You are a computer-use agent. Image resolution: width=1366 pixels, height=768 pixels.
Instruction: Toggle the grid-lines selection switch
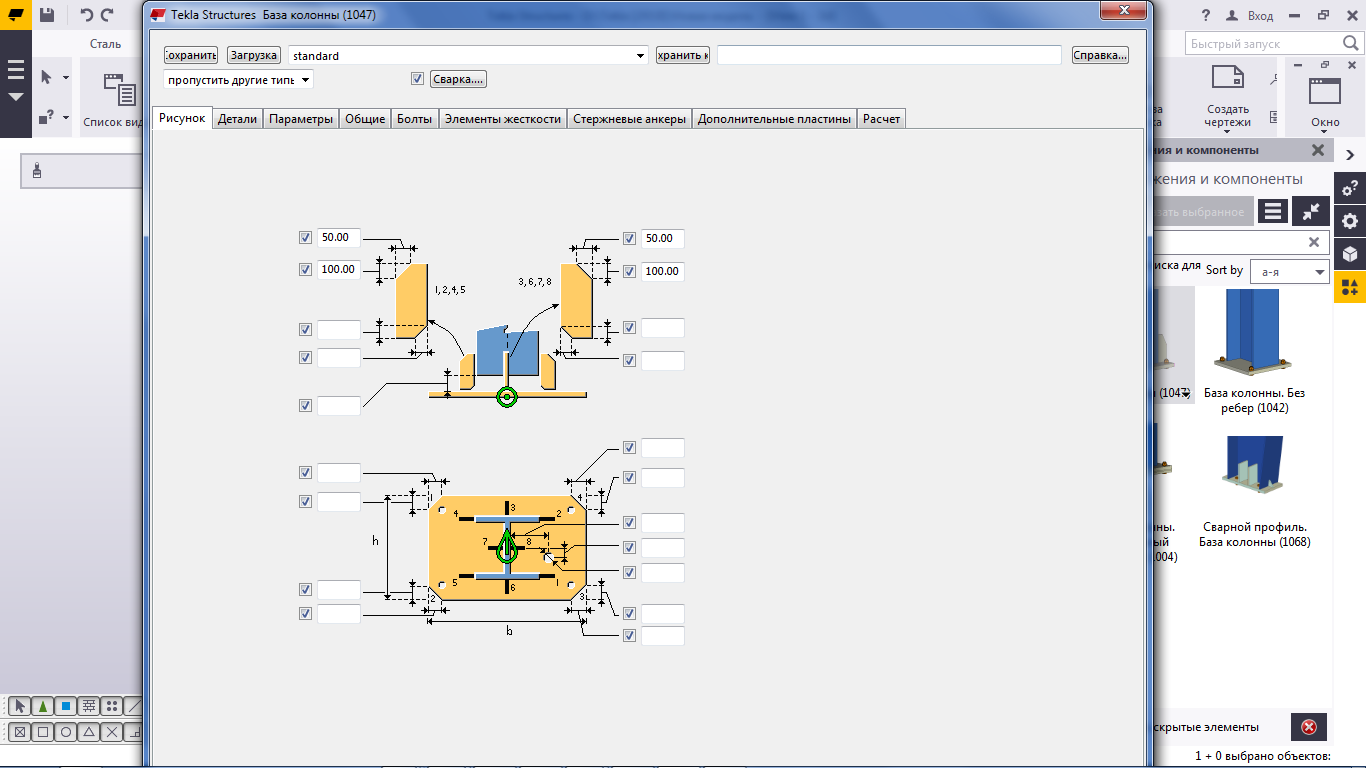89,706
